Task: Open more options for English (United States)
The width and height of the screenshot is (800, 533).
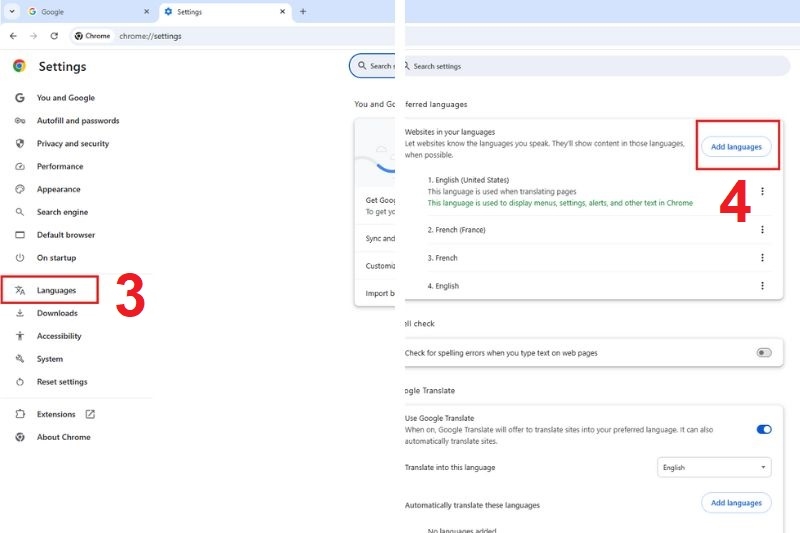Action: 762,191
